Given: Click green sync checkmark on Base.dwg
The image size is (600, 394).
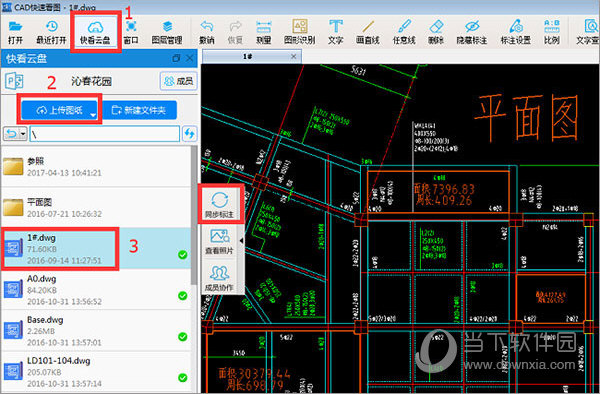Looking at the screenshot, I should click(x=183, y=337).
